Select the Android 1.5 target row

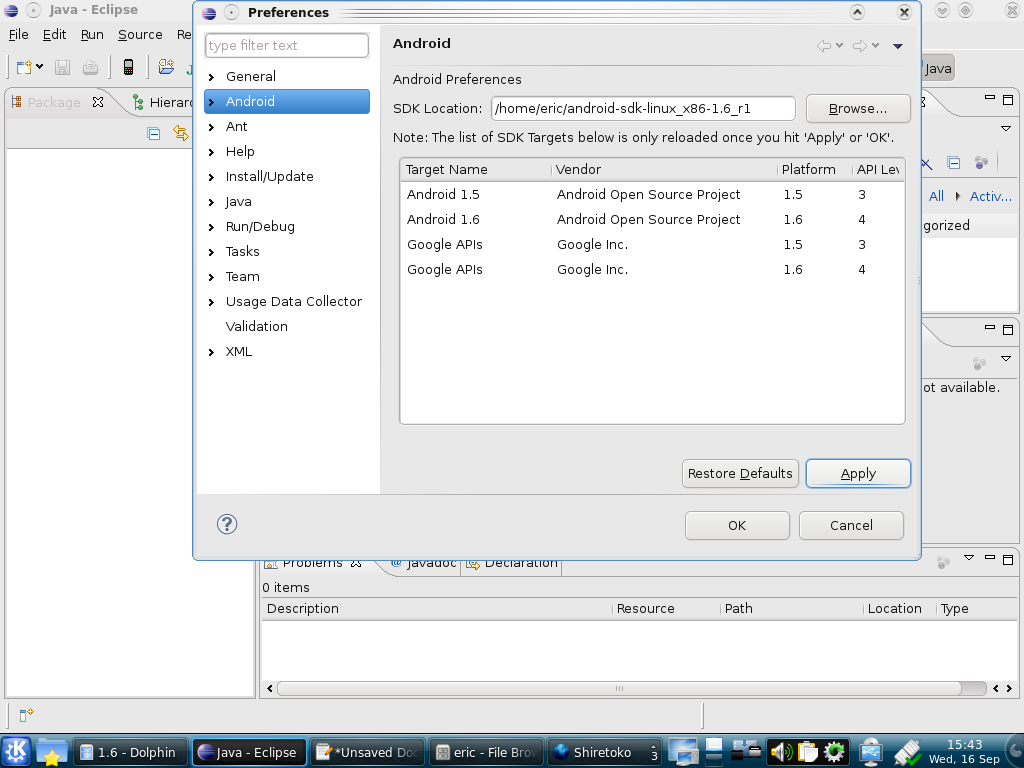(652, 195)
